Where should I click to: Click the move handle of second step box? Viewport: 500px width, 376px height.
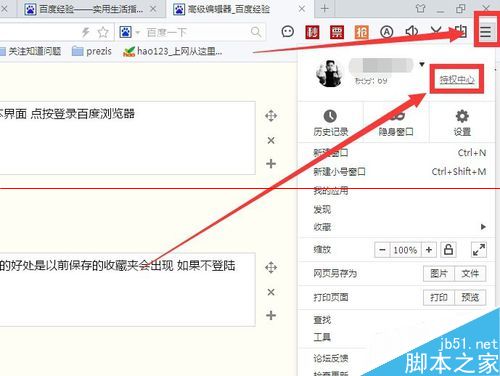tap(271, 268)
